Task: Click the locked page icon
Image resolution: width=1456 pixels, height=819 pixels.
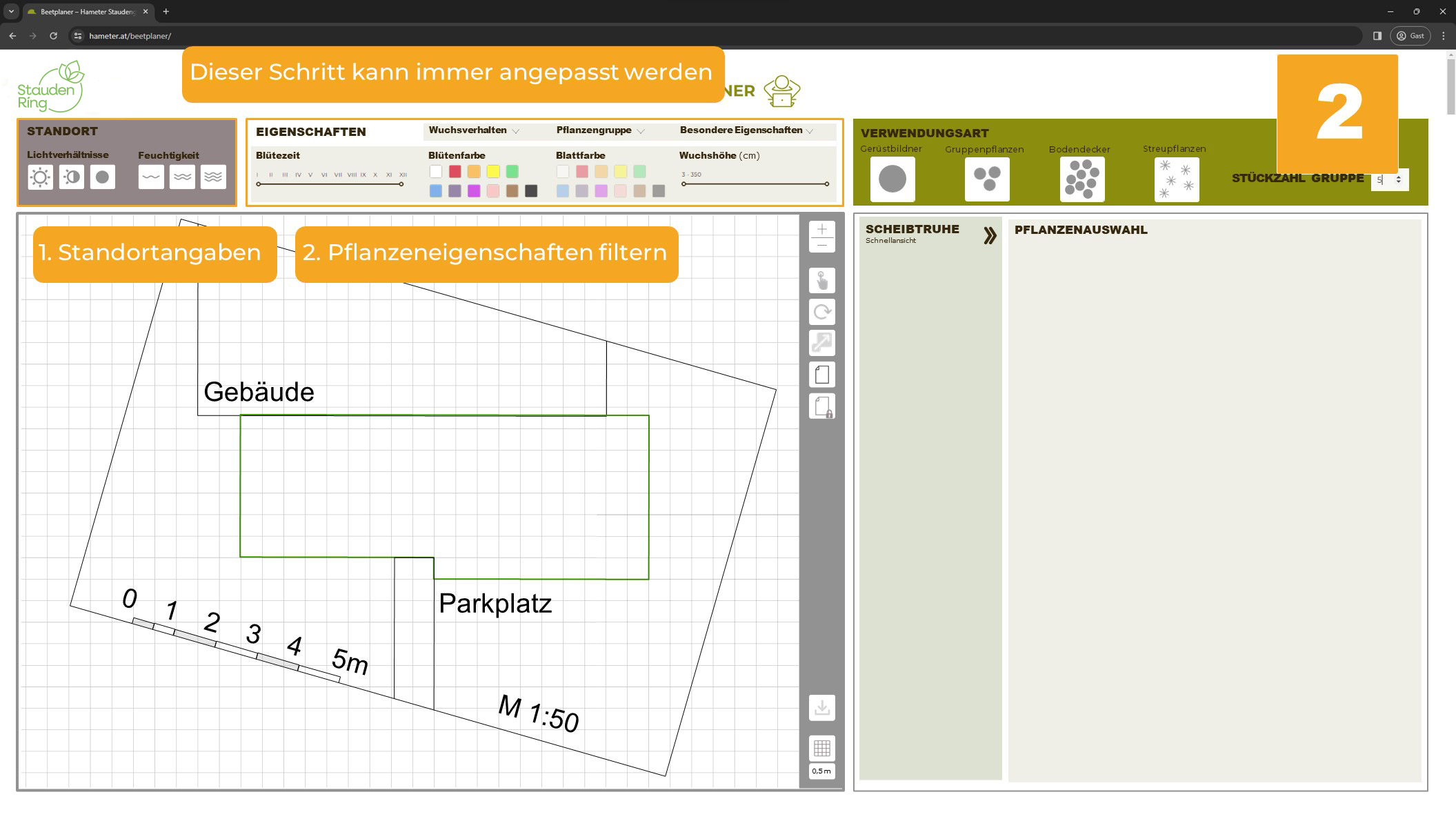Action: pos(821,406)
